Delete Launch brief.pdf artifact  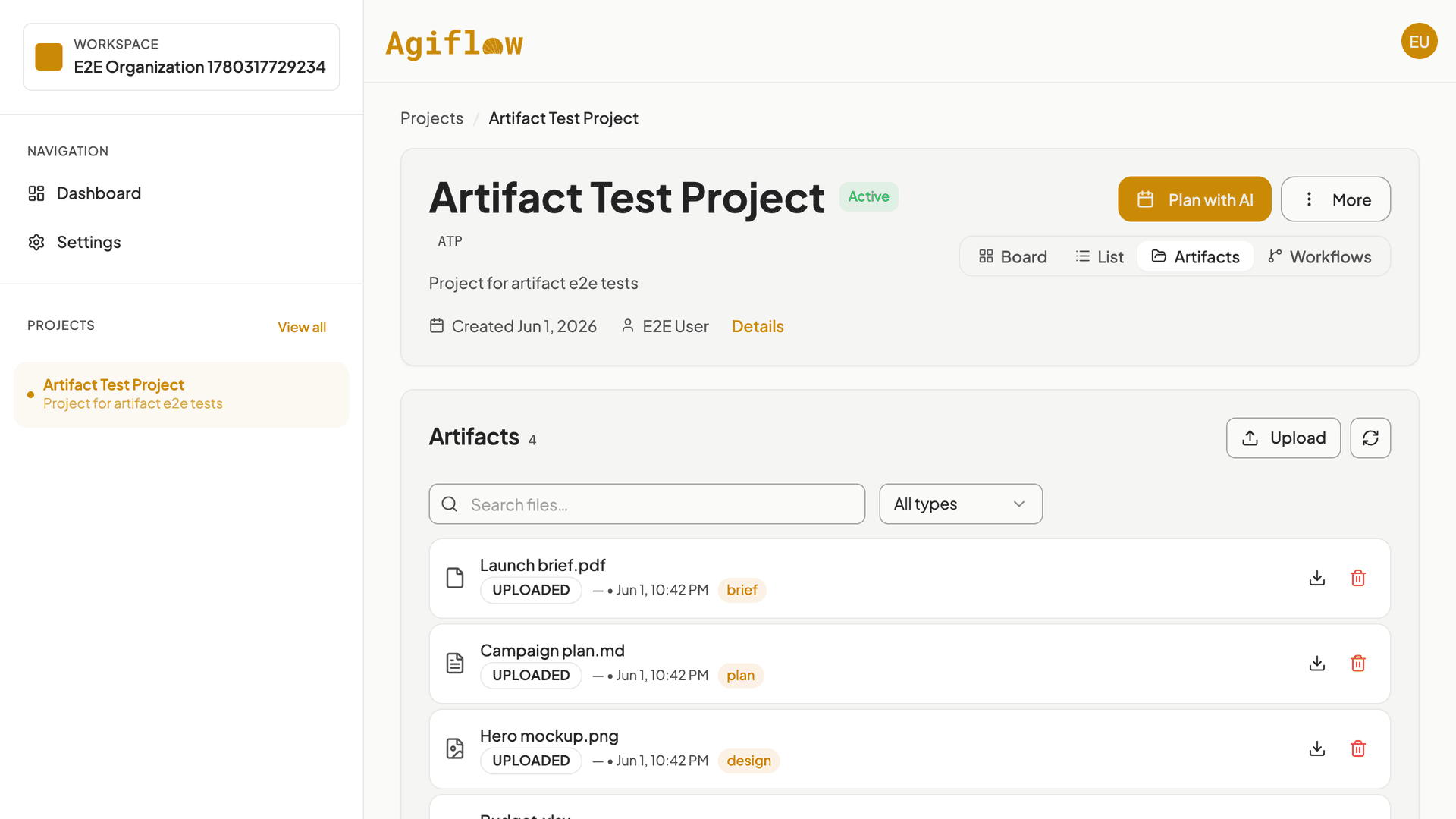click(1358, 578)
